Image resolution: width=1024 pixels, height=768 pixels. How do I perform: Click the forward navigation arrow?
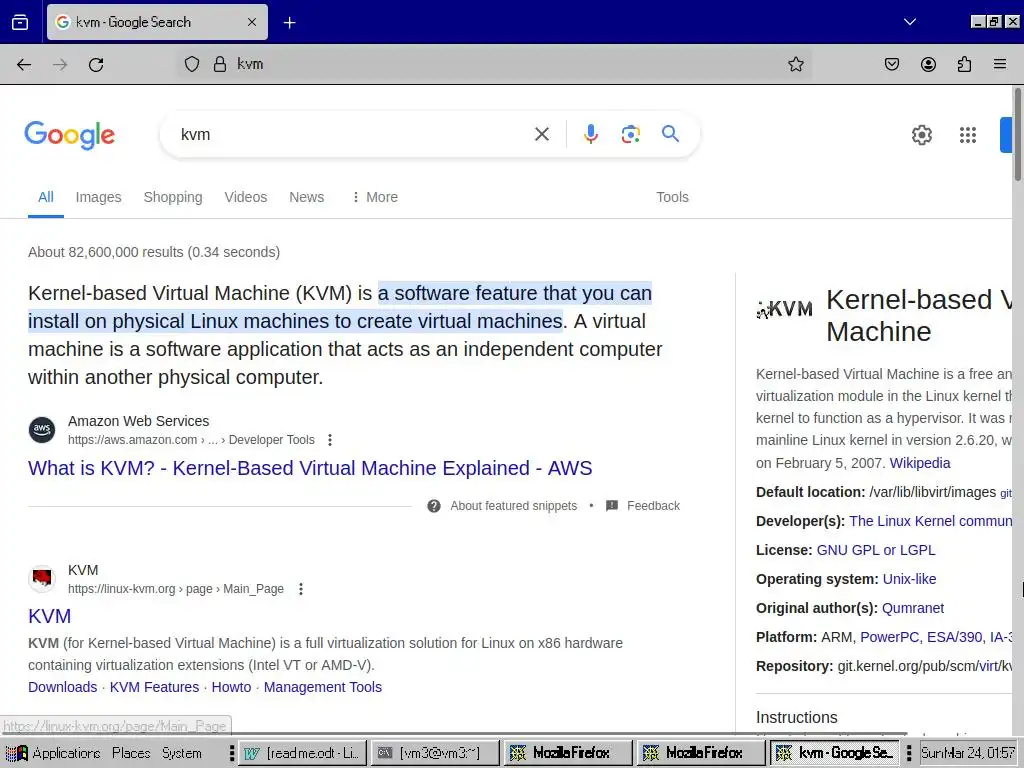(60, 64)
